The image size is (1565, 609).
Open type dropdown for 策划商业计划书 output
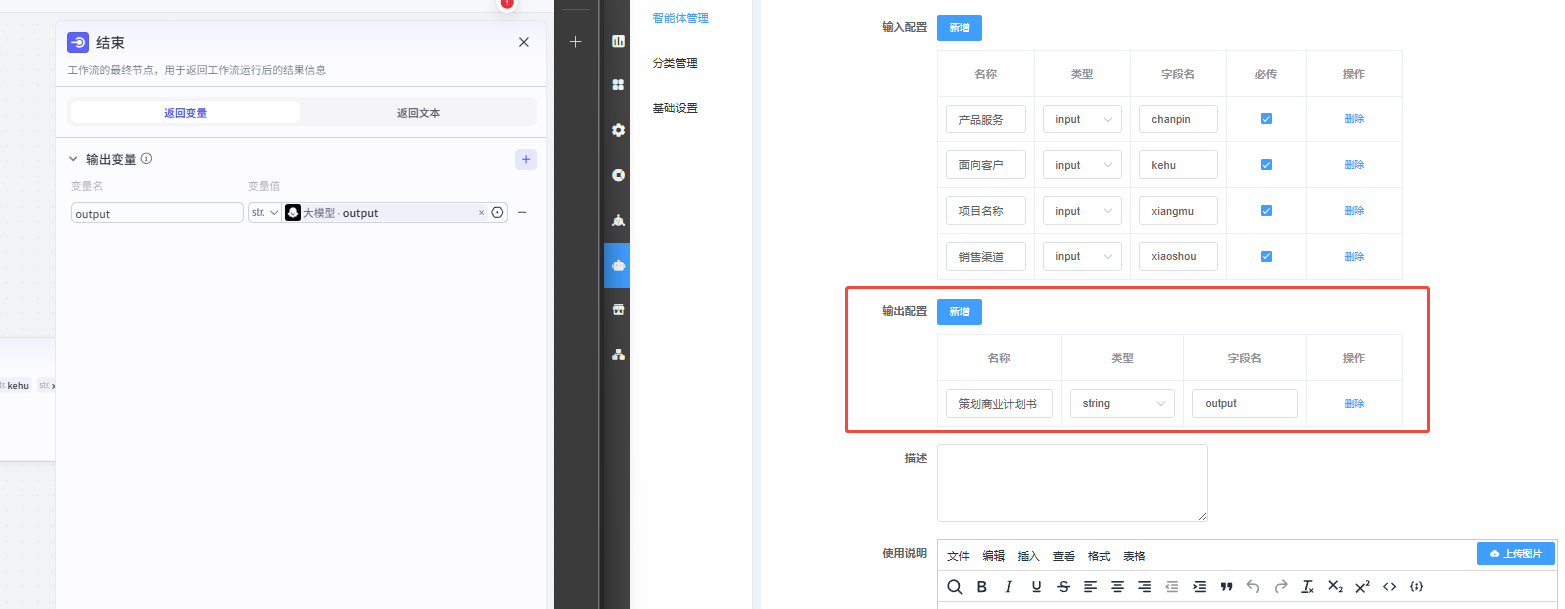tap(1121, 404)
